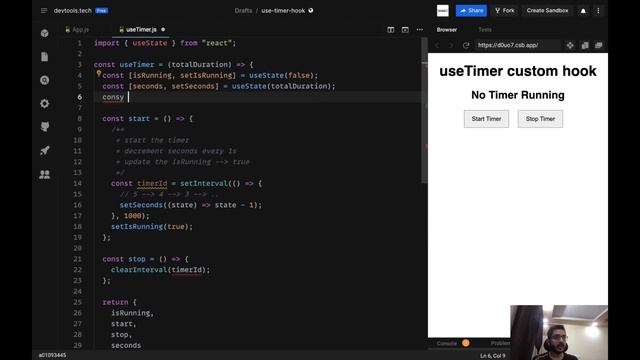Click the preview target crosshair icon
The height and width of the screenshot is (360, 640).
pyautogui.click(x=570, y=45)
